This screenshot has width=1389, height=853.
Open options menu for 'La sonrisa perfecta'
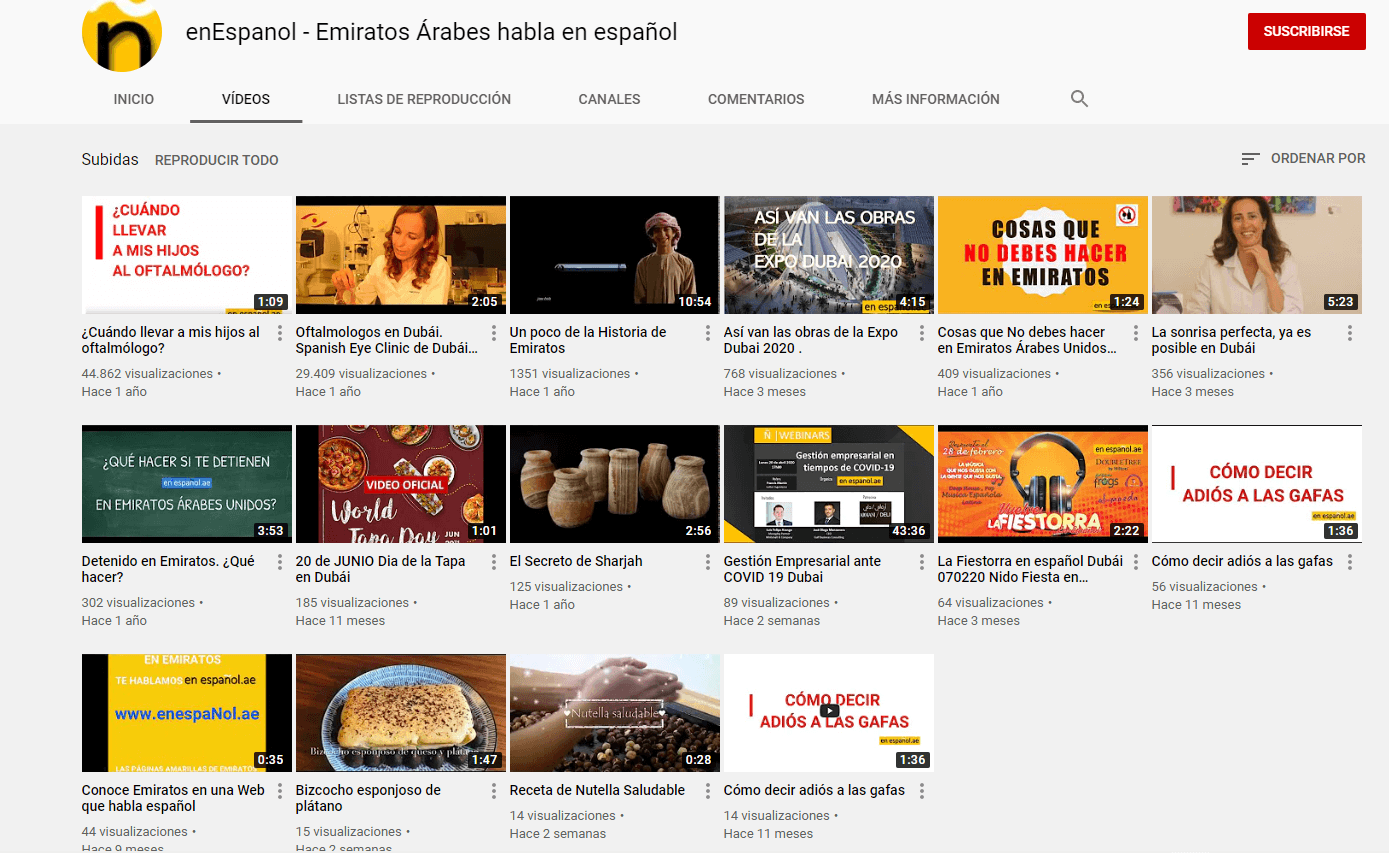point(1350,333)
